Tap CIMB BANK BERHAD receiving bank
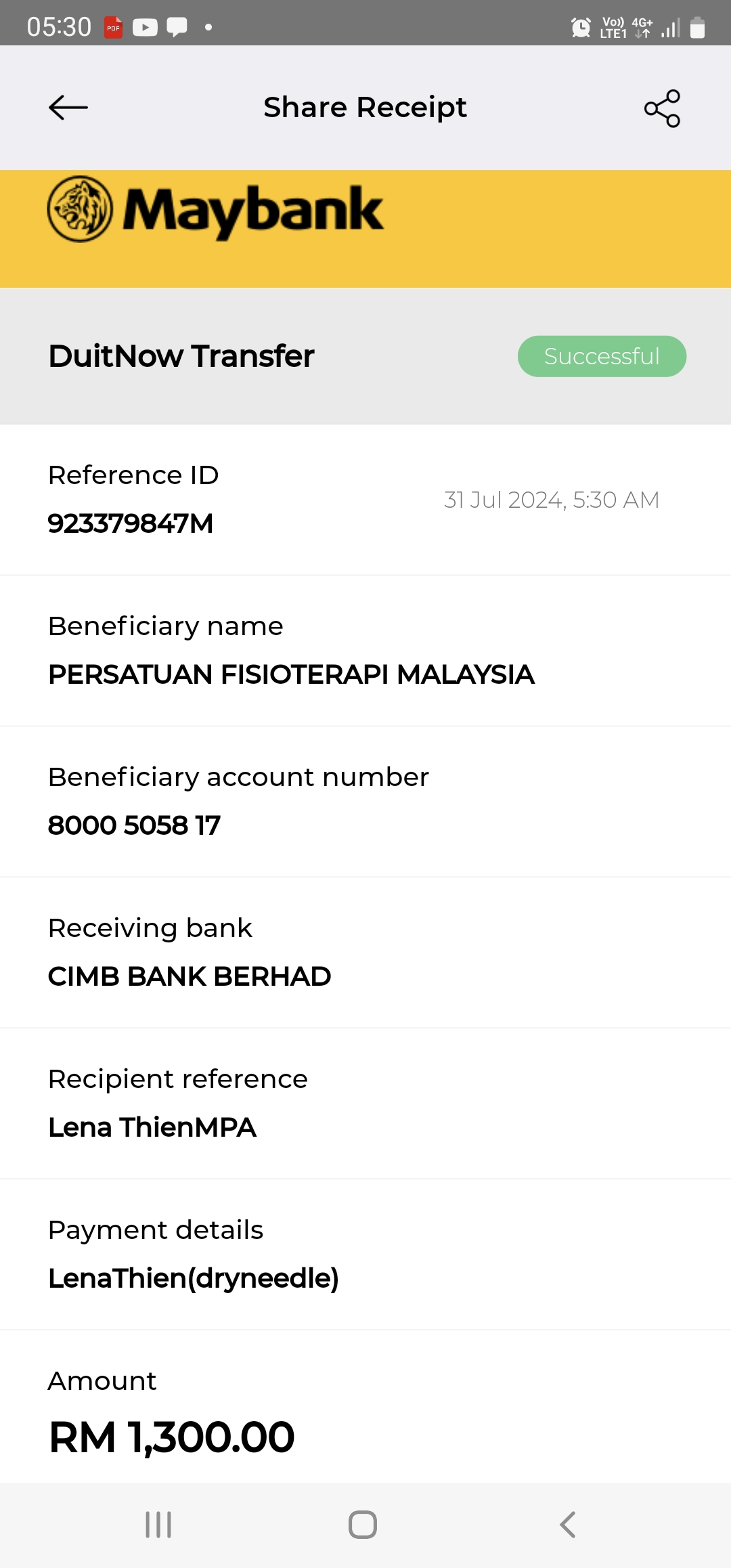Image resolution: width=731 pixels, height=1568 pixels. pyautogui.click(x=190, y=976)
